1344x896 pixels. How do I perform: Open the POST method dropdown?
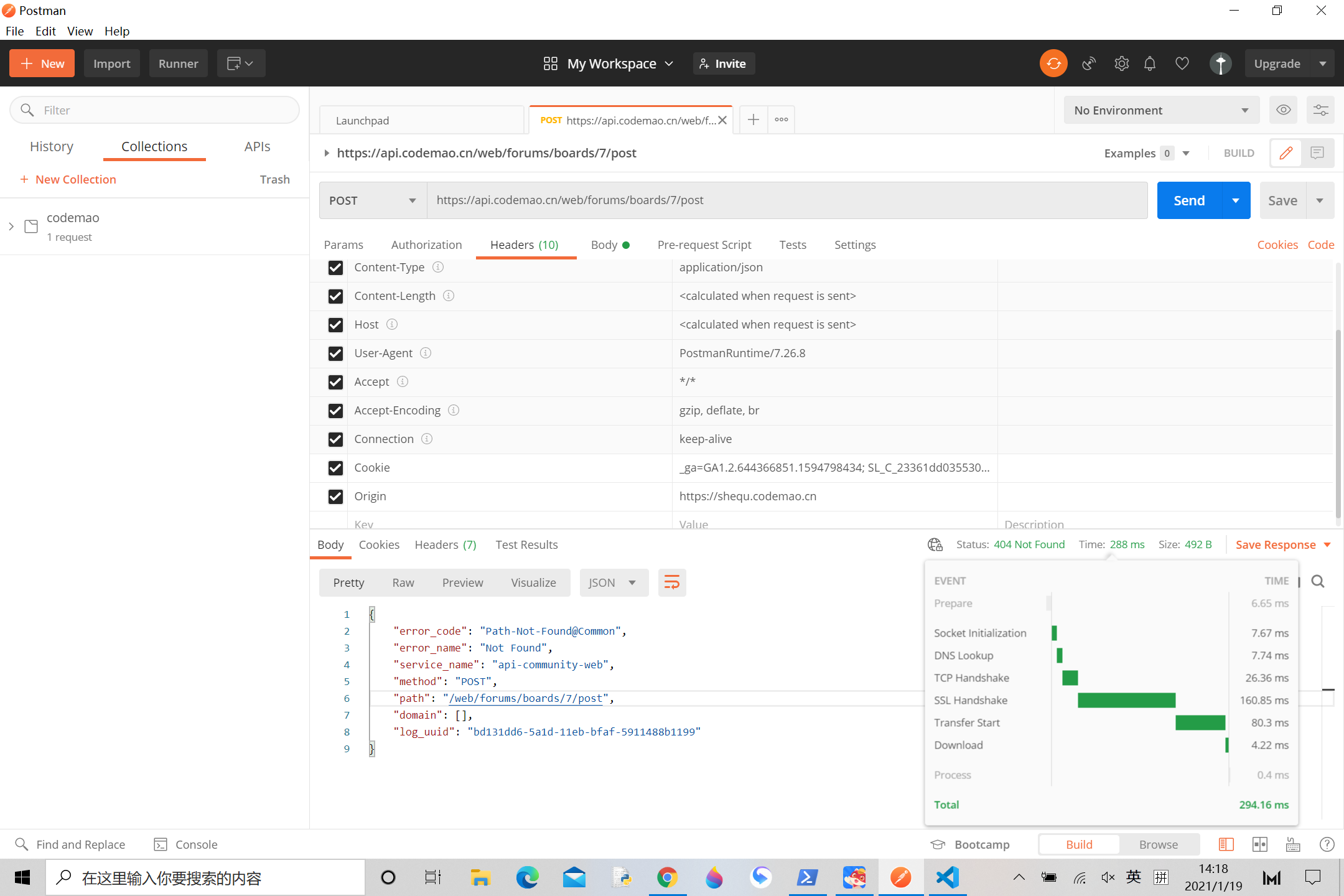tap(373, 200)
